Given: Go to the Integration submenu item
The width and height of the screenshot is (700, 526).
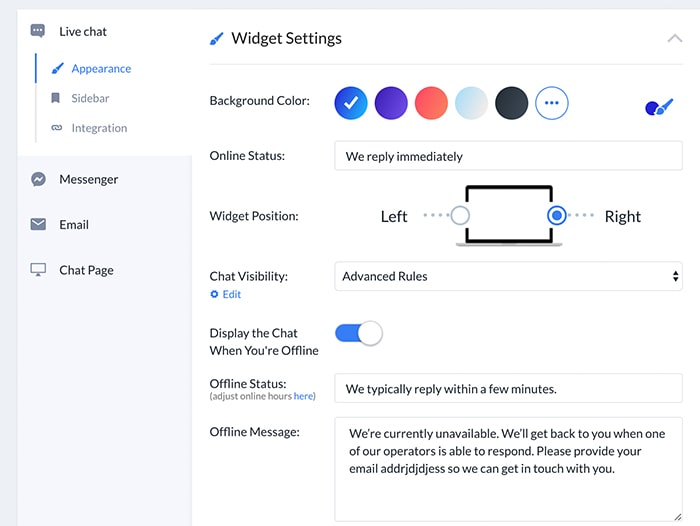Looking at the screenshot, I should 99,128.
